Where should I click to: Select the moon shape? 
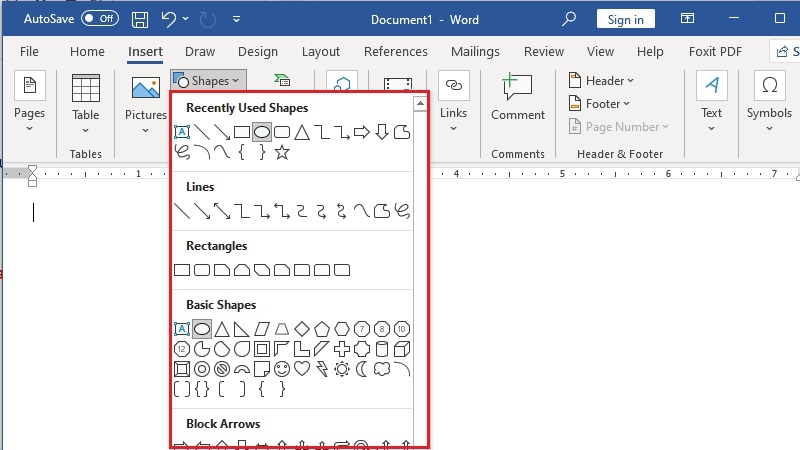(x=362, y=369)
